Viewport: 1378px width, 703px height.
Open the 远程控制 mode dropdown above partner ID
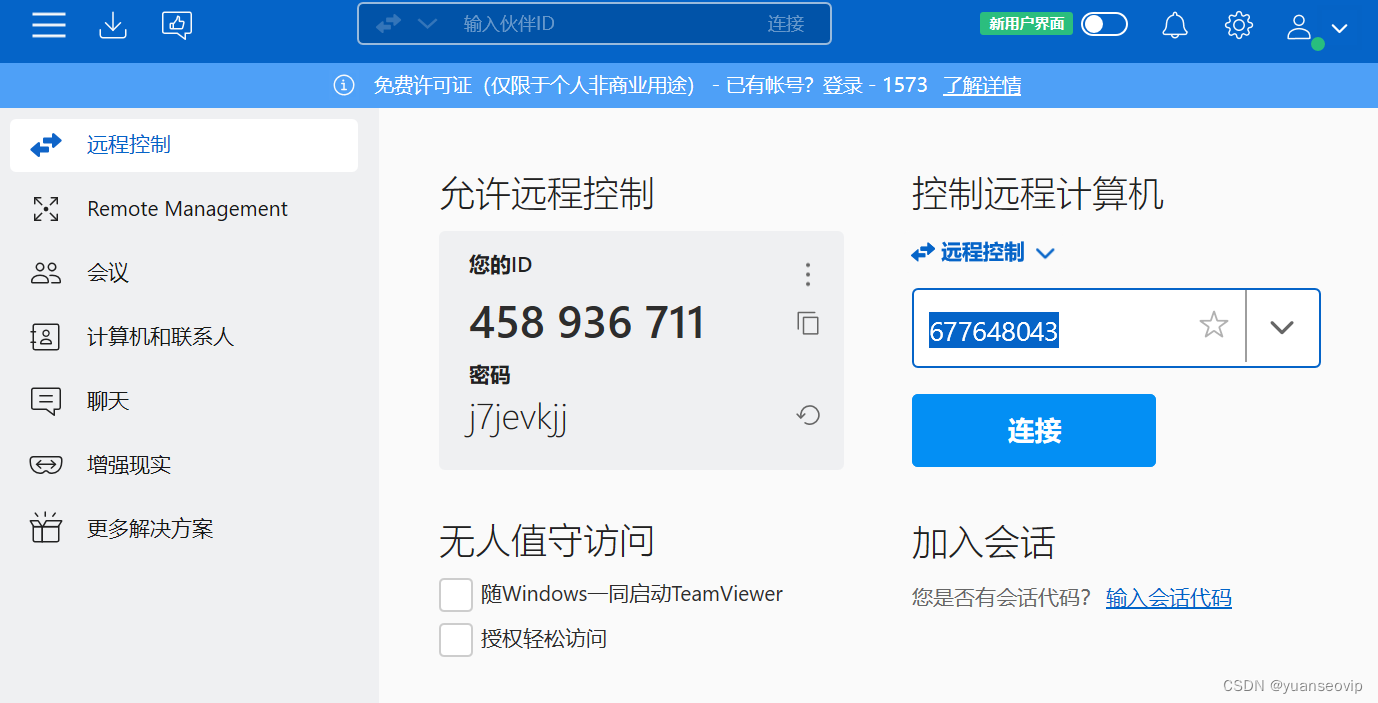point(983,253)
